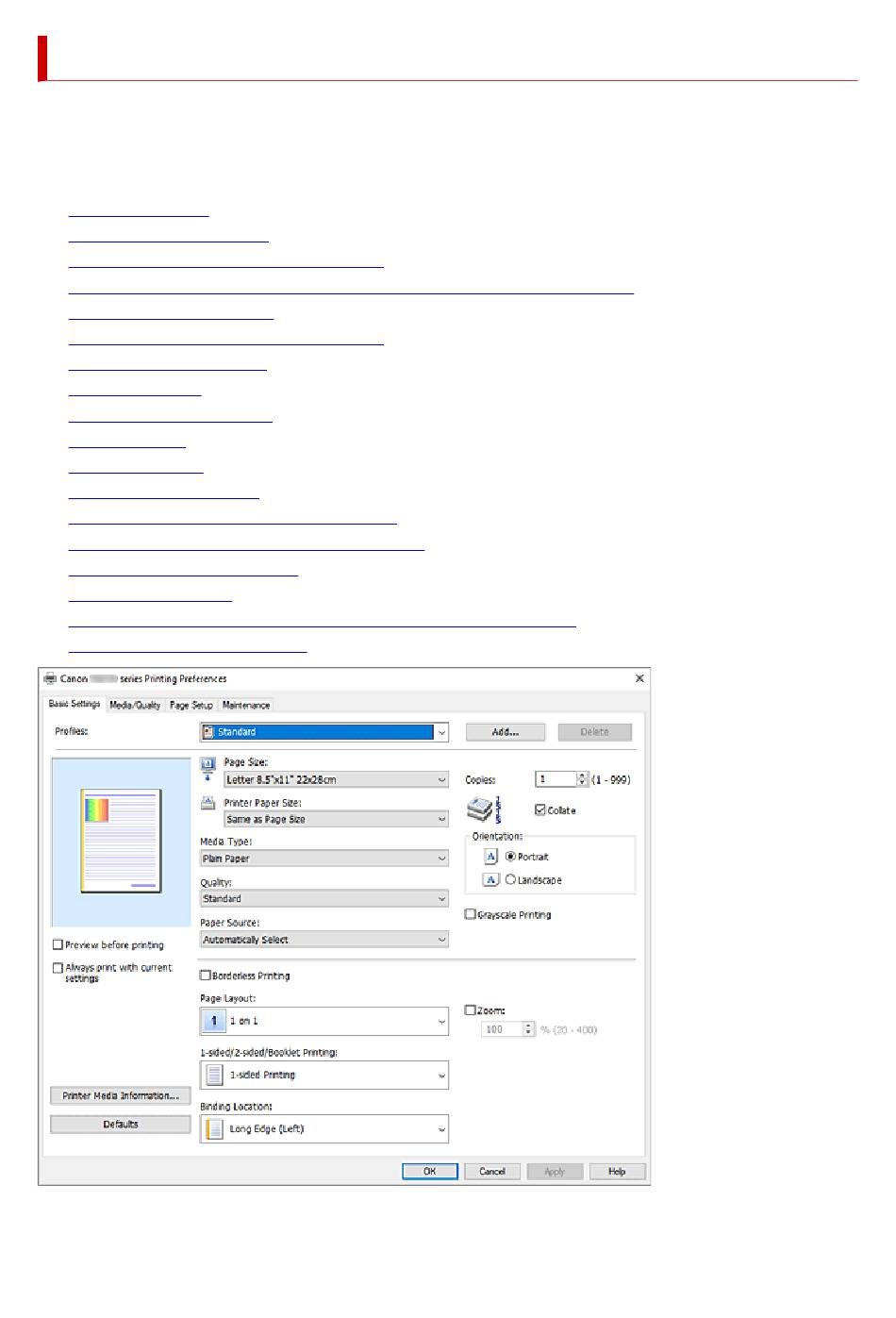Open the Media/Quality tab
The width and height of the screenshot is (896, 1318).
coord(135,705)
